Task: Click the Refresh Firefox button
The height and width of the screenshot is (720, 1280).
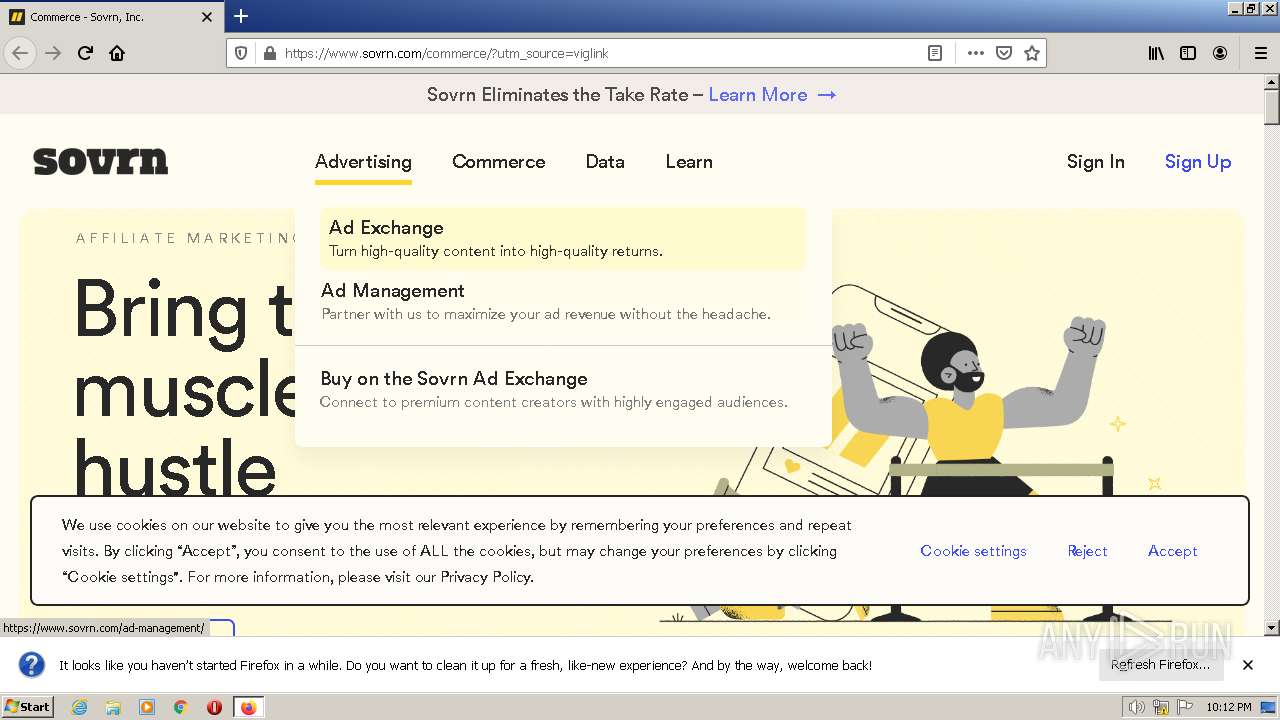Action: point(1160,665)
